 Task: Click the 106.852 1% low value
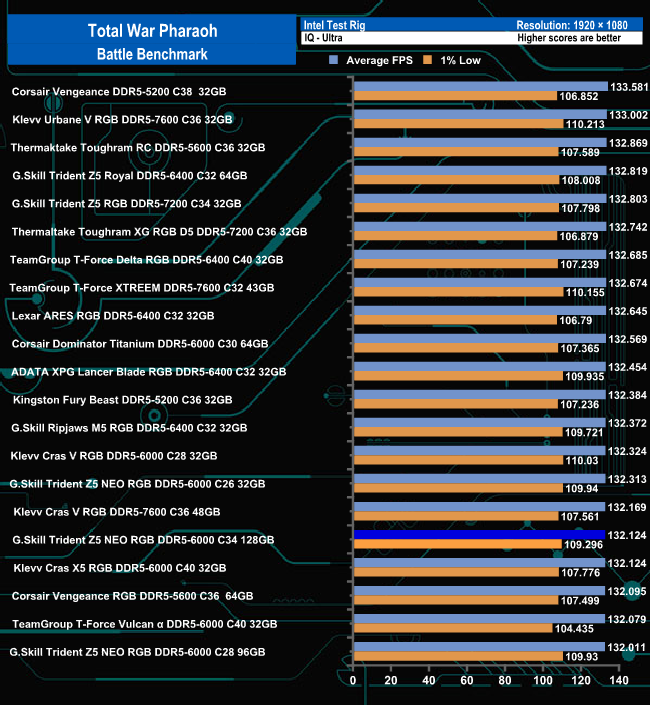[579, 96]
